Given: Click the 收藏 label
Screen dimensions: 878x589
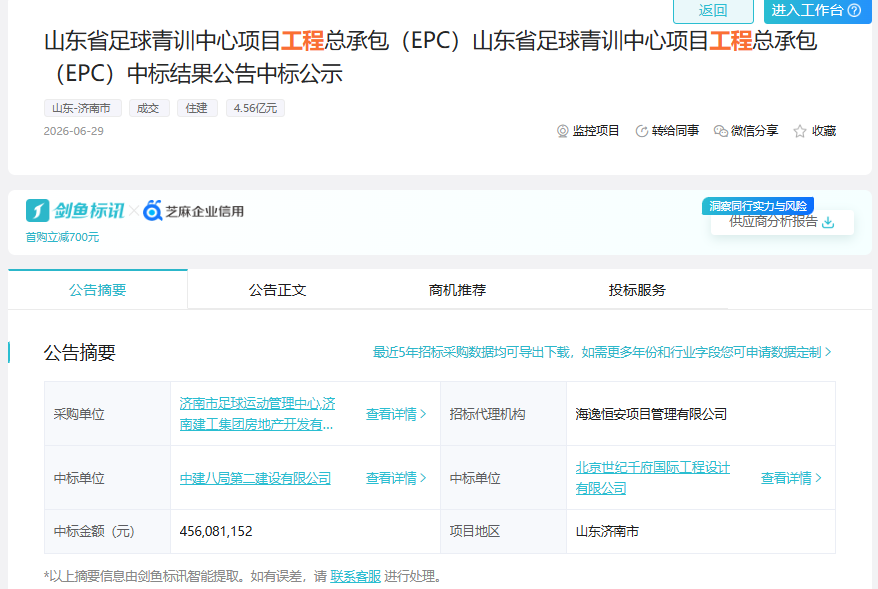Looking at the screenshot, I should point(824,131).
